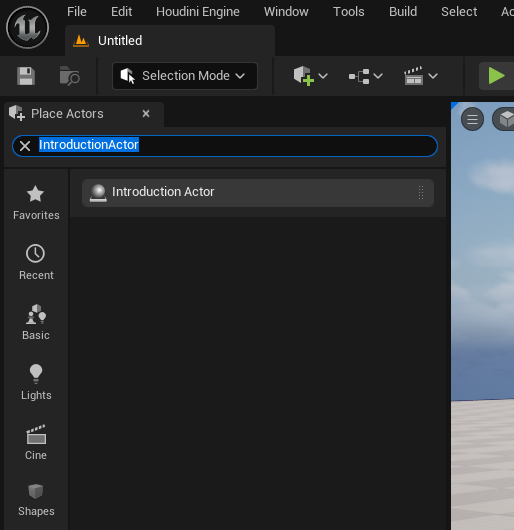Screen dimensions: 514x530
Task: Switch to the Cine category
Action: click(x=36, y=442)
